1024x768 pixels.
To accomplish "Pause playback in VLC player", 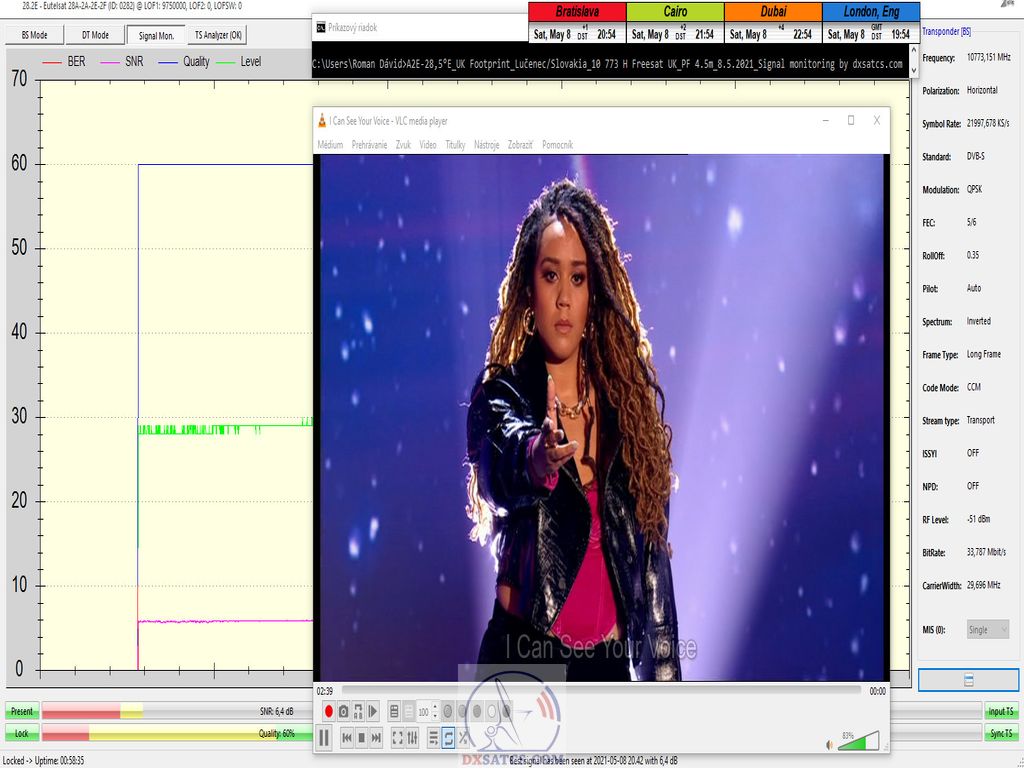I will (x=324, y=738).
